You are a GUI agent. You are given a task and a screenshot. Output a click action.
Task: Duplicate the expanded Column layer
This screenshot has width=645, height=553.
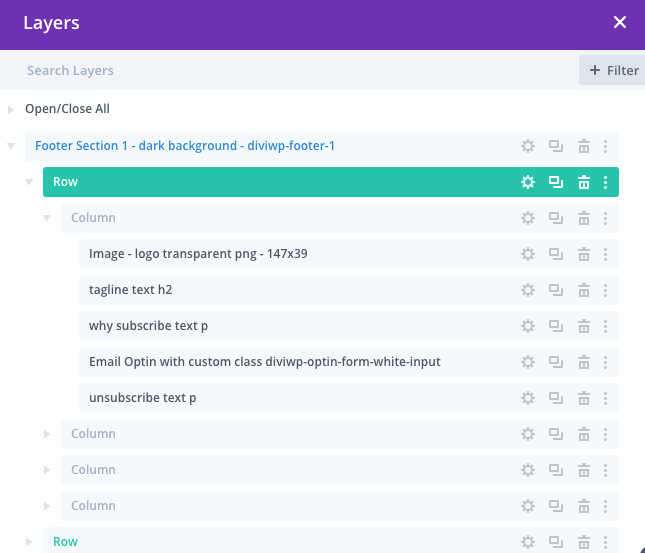pyautogui.click(x=556, y=218)
